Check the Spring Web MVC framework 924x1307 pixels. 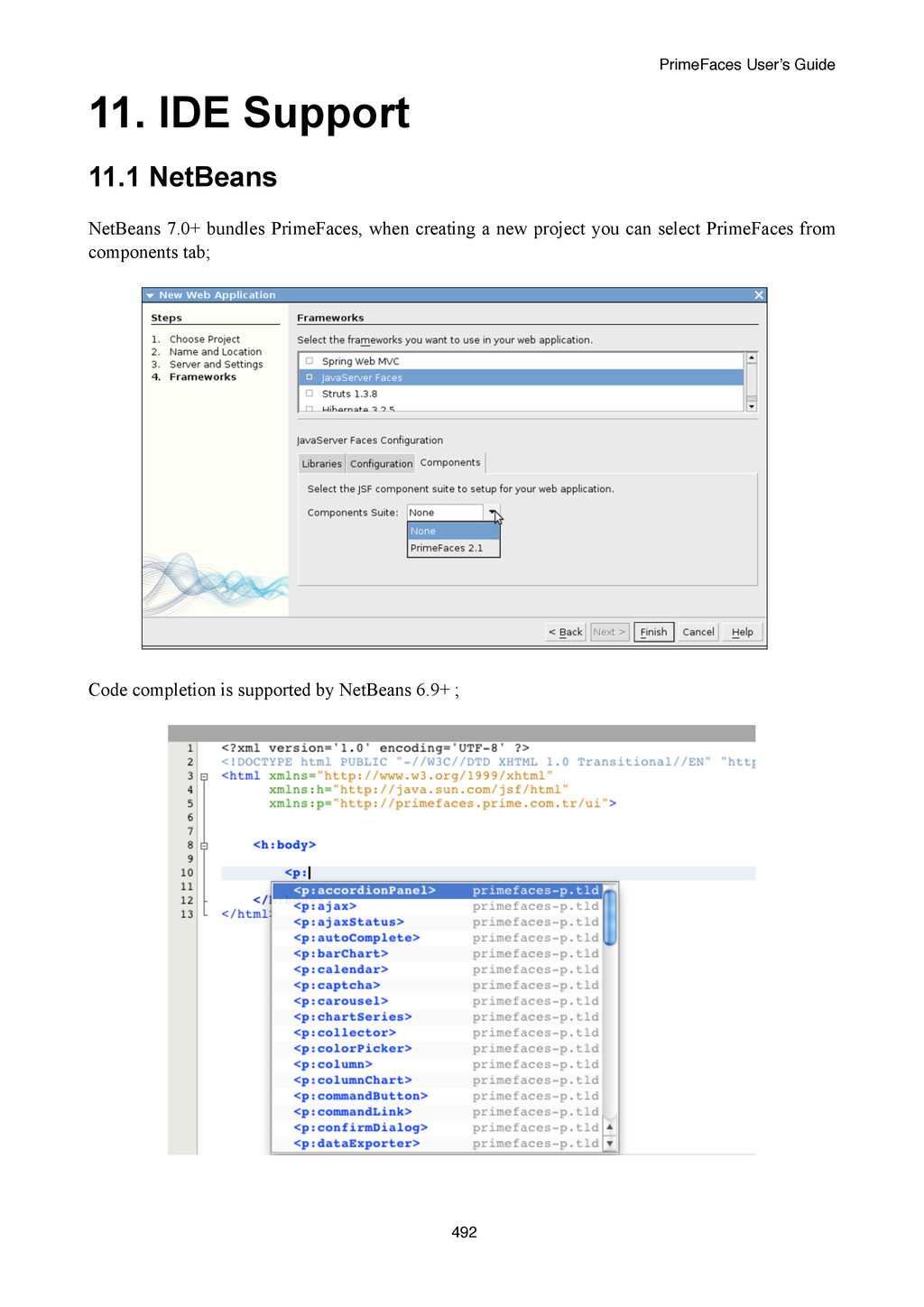click(310, 361)
